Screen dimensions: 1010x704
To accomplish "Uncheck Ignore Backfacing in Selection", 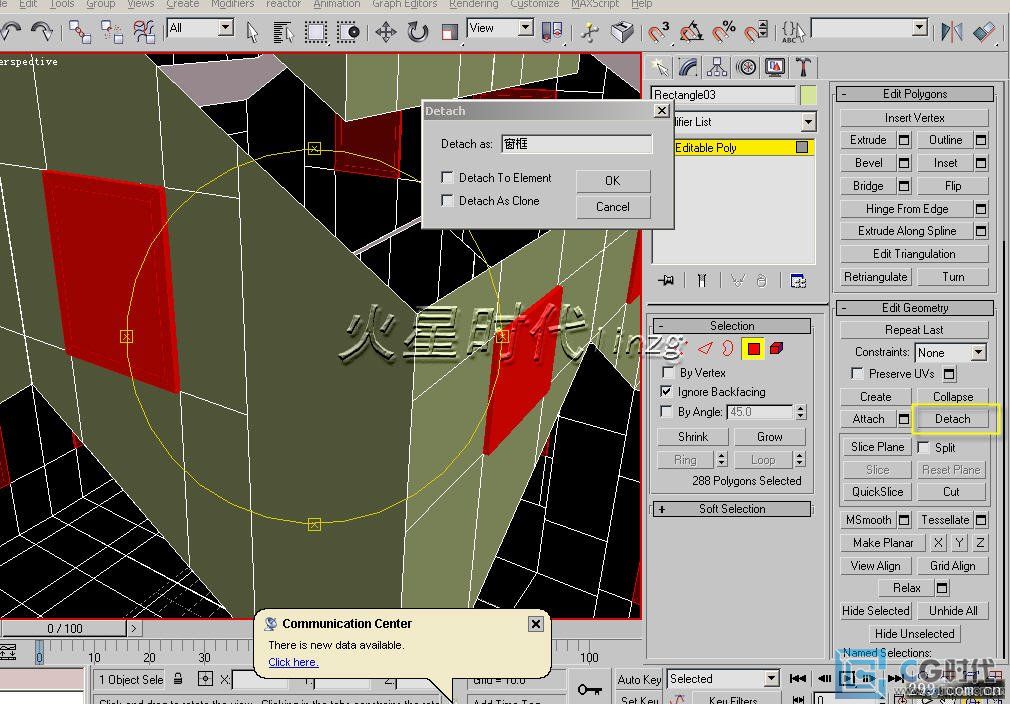I will tap(667, 392).
